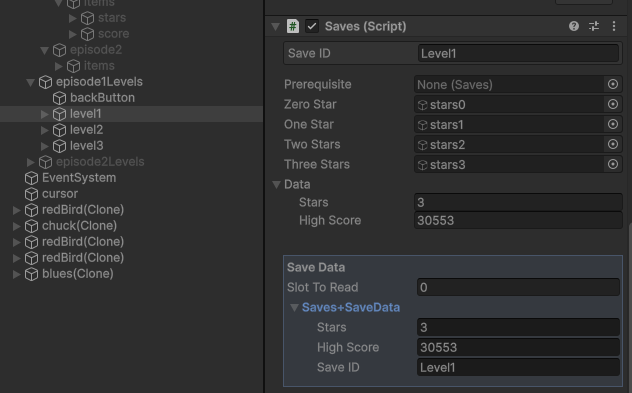Image resolution: width=632 pixels, height=393 pixels.
Task: Click Save Data Save ID field
Action: [x=518, y=367]
